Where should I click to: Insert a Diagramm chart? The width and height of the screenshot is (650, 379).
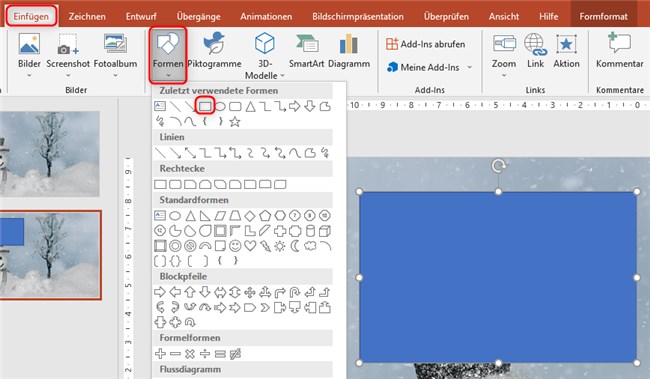coord(349,50)
